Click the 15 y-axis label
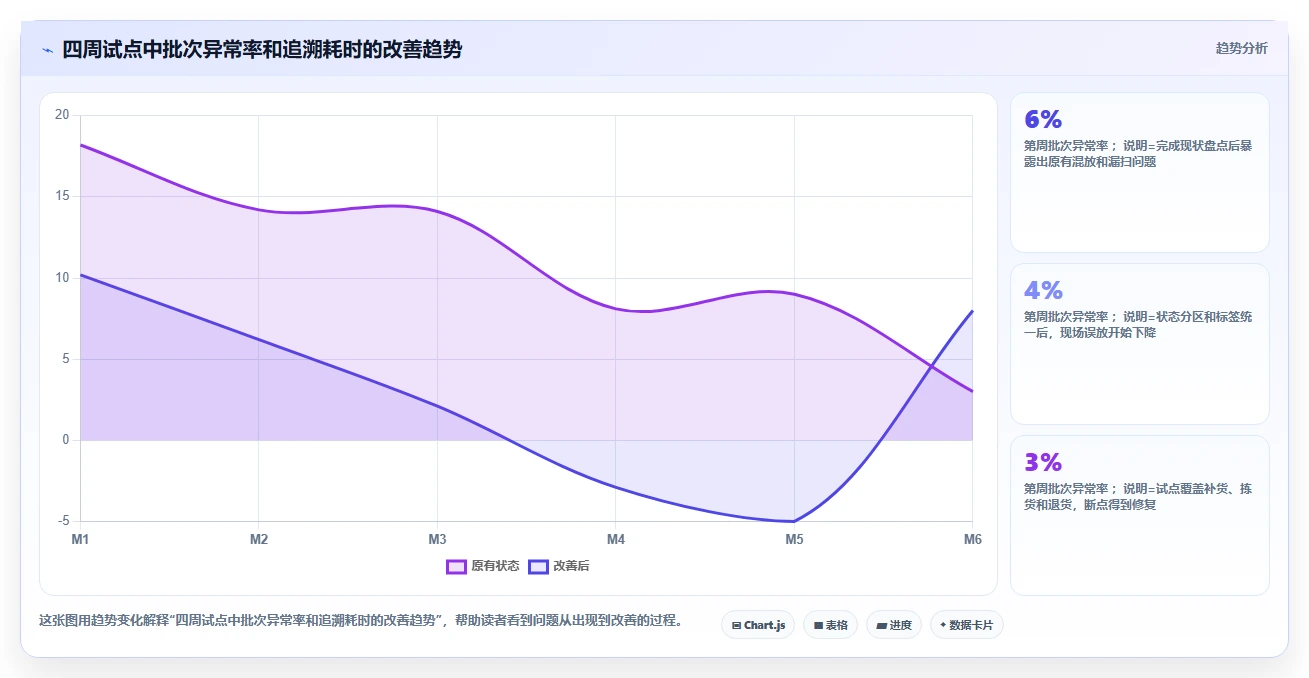Image resolution: width=1309 pixels, height=678 pixels. point(62,196)
